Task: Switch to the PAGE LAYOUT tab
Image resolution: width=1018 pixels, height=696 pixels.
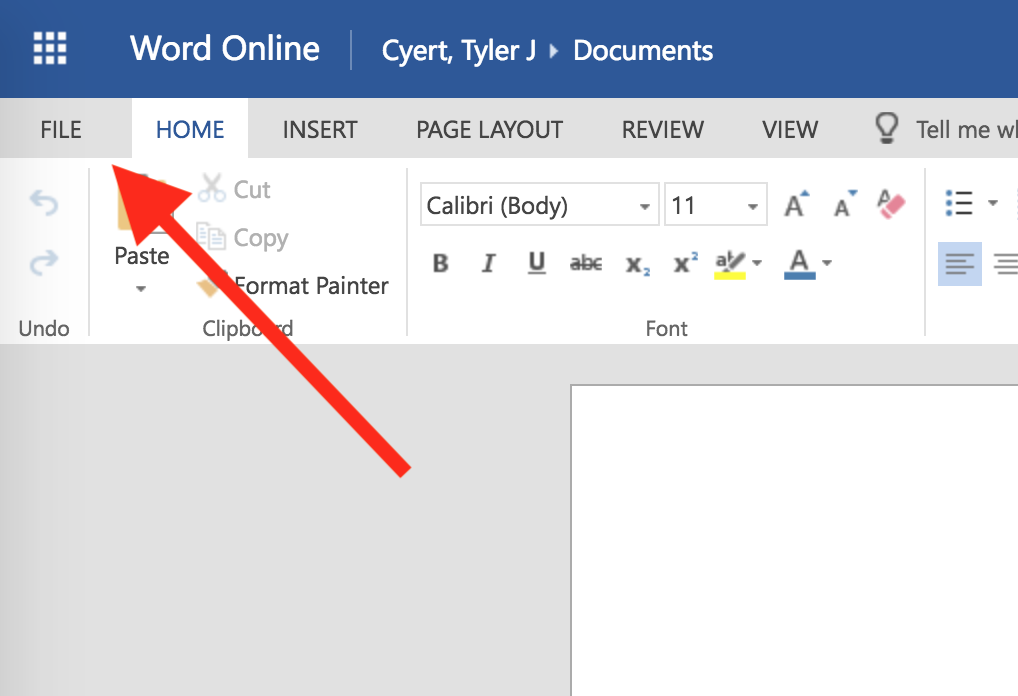Action: pyautogui.click(x=489, y=129)
